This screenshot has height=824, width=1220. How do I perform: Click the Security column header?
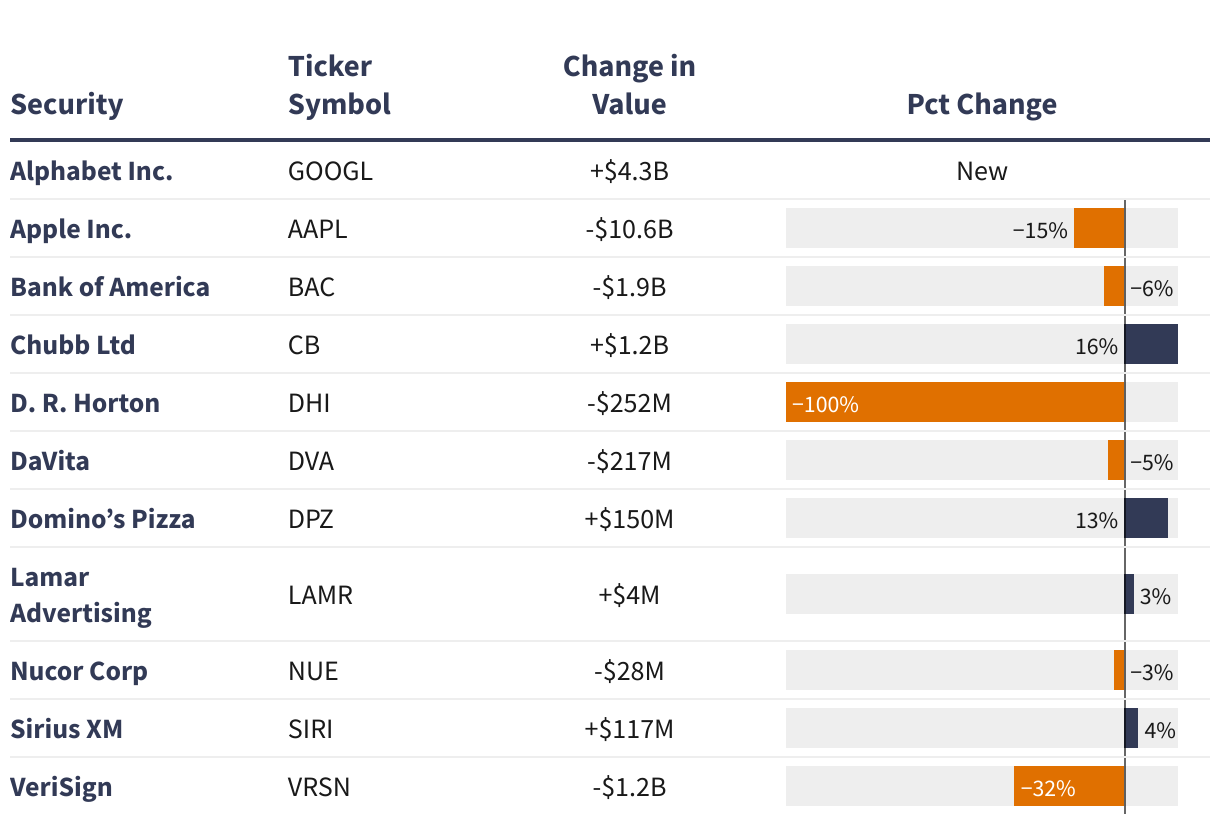tap(67, 104)
